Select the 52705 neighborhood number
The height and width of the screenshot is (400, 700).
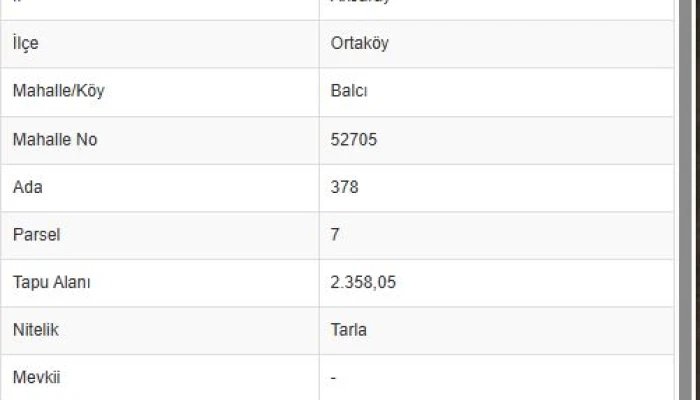coord(354,140)
